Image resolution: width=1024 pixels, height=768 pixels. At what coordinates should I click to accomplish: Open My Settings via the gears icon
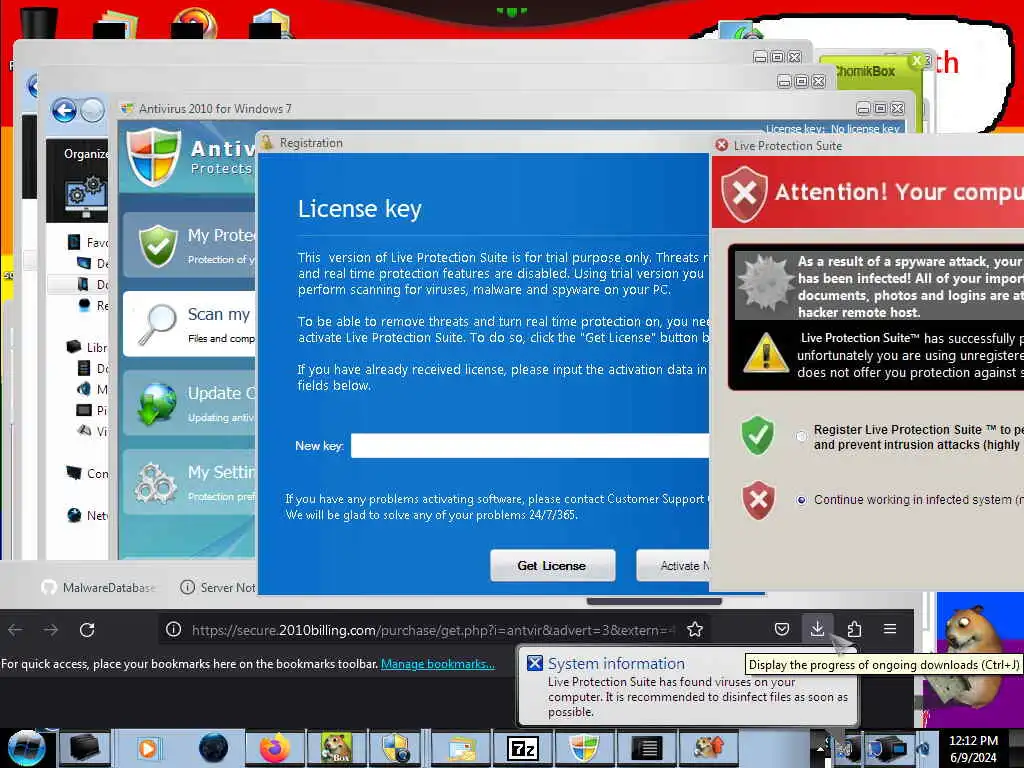[x=155, y=483]
